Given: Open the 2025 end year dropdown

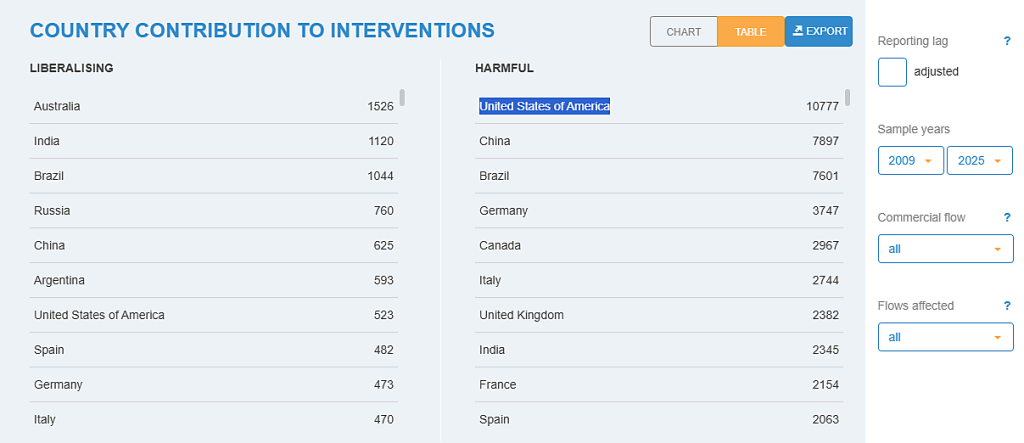Looking at the screenshot, I should [x=979, y=161].
